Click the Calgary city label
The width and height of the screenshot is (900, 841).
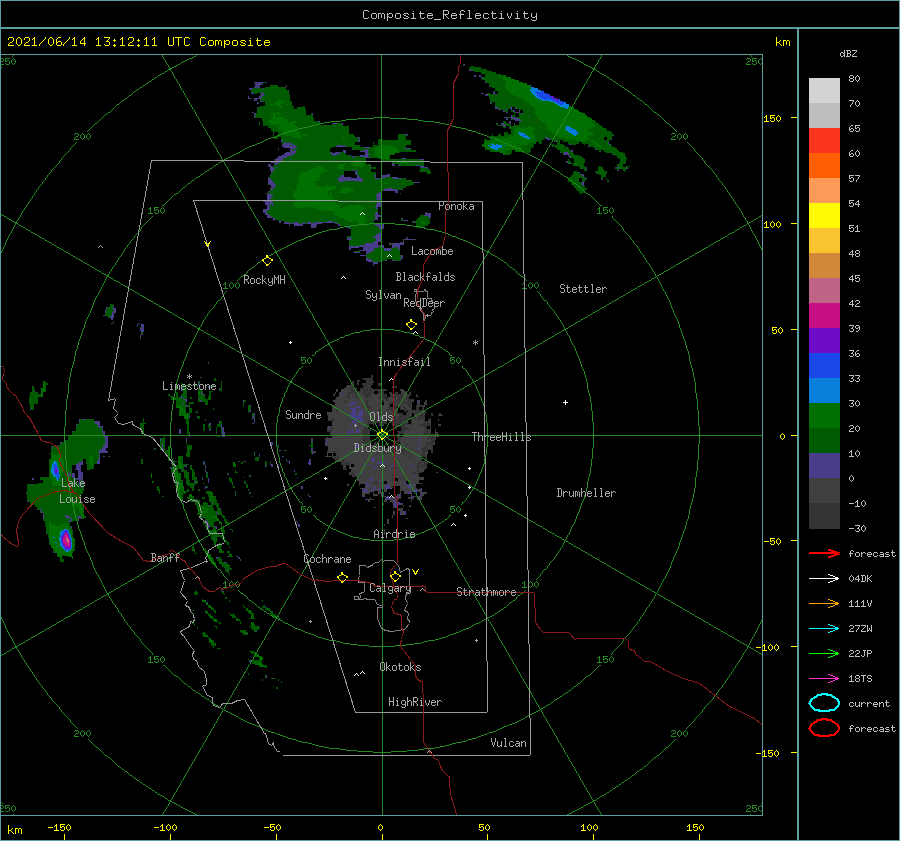point(390,588)
